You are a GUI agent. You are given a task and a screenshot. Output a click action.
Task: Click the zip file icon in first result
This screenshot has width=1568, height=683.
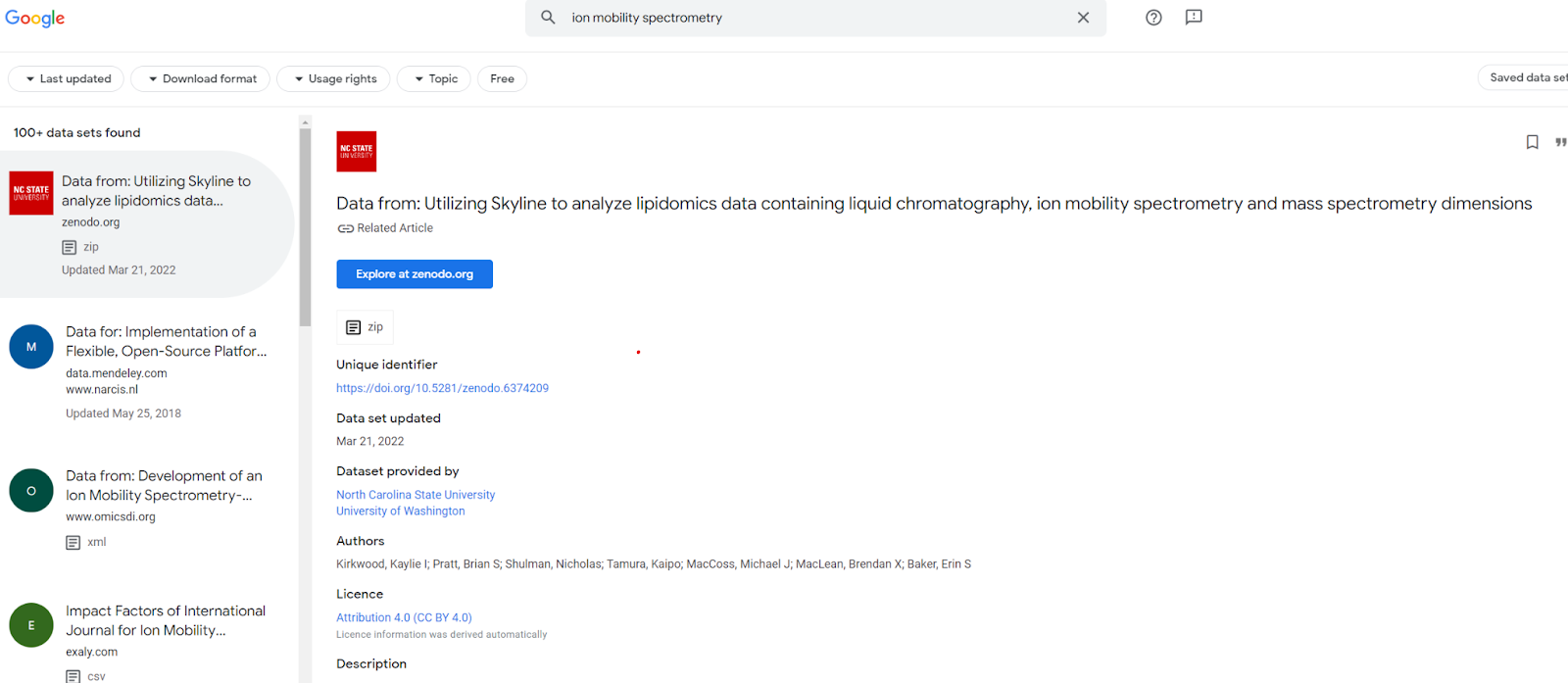click(x=70, y=248)
